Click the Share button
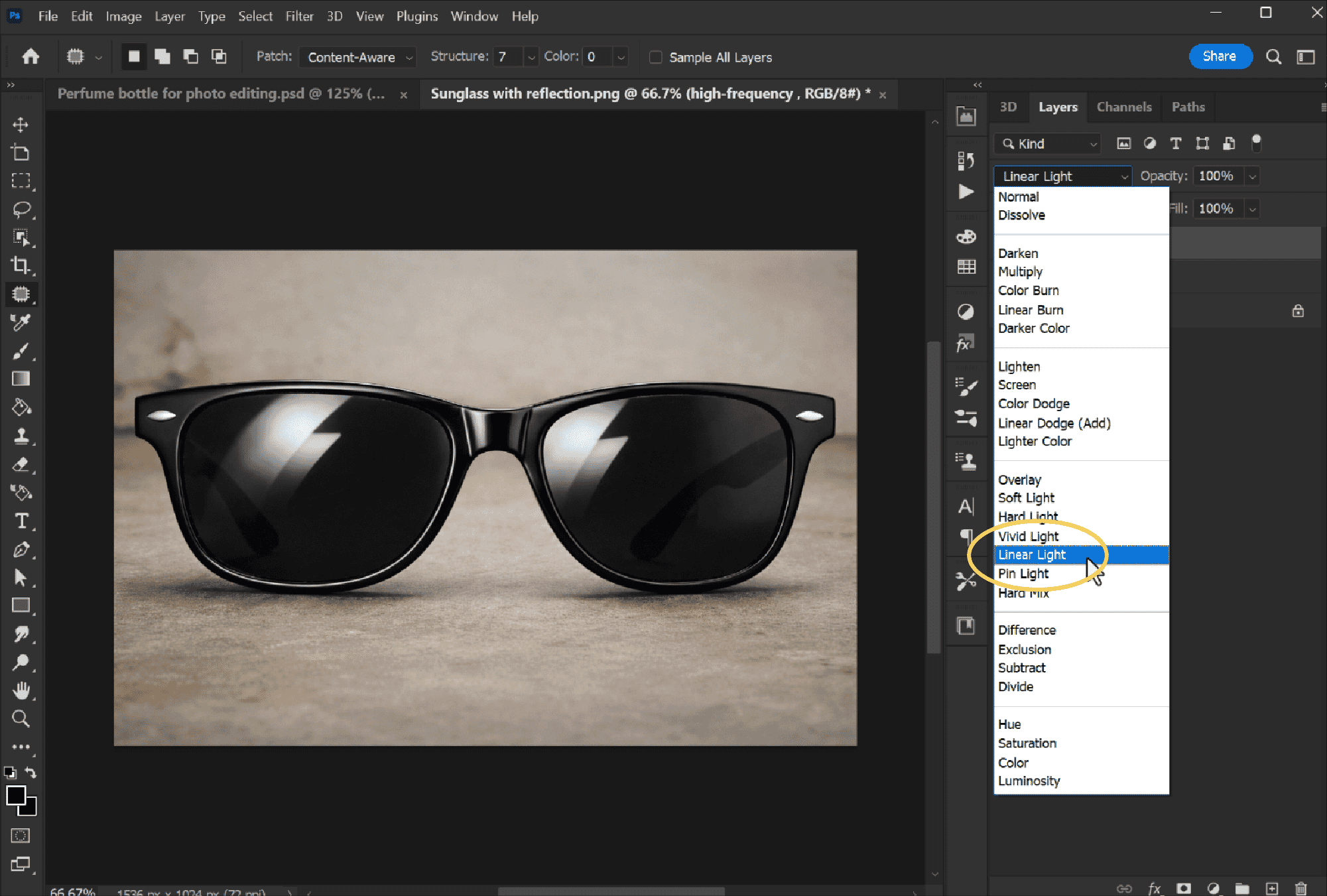Image resolution: width=1327 pixels, height=896 pixels. 1220,56
